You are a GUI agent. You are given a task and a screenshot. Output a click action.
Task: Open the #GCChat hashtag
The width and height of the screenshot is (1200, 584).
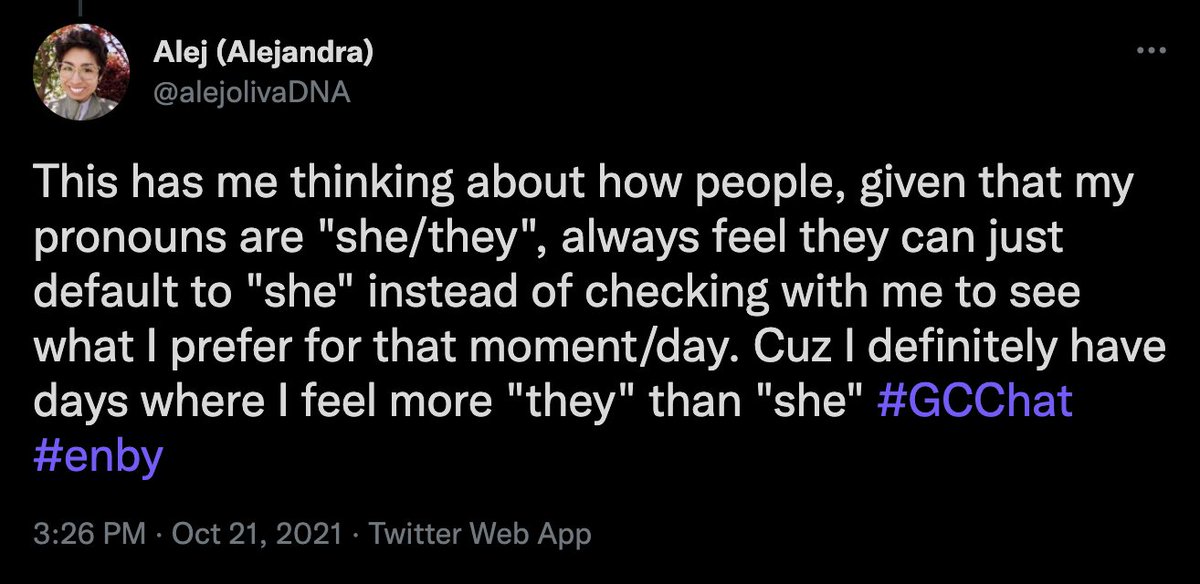tap(979, 402)
